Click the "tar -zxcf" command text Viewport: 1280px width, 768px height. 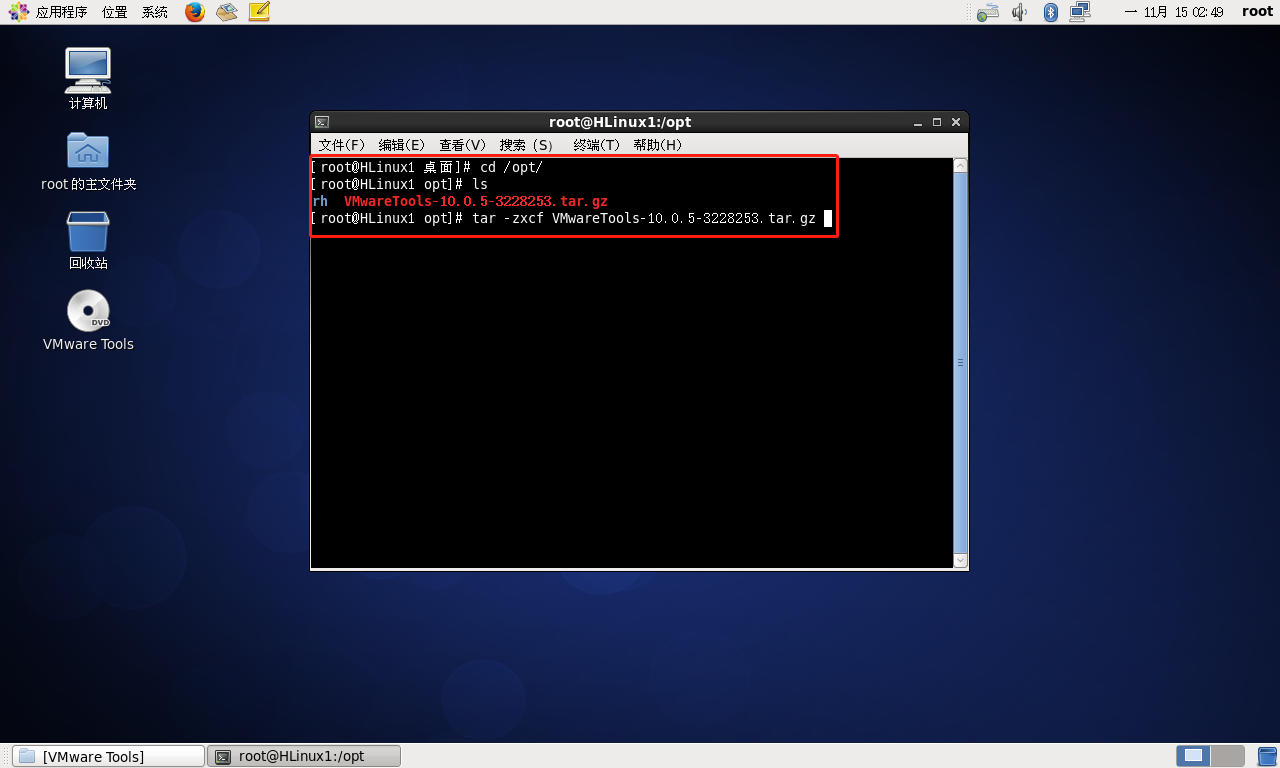[x=508, y=218]
